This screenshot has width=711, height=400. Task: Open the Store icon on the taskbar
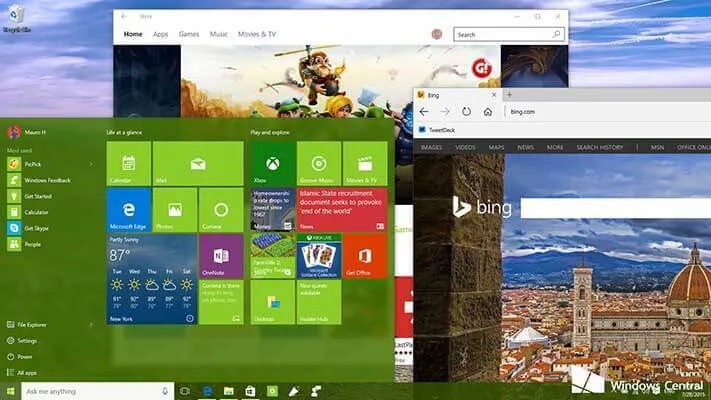(x=250, y=391)
